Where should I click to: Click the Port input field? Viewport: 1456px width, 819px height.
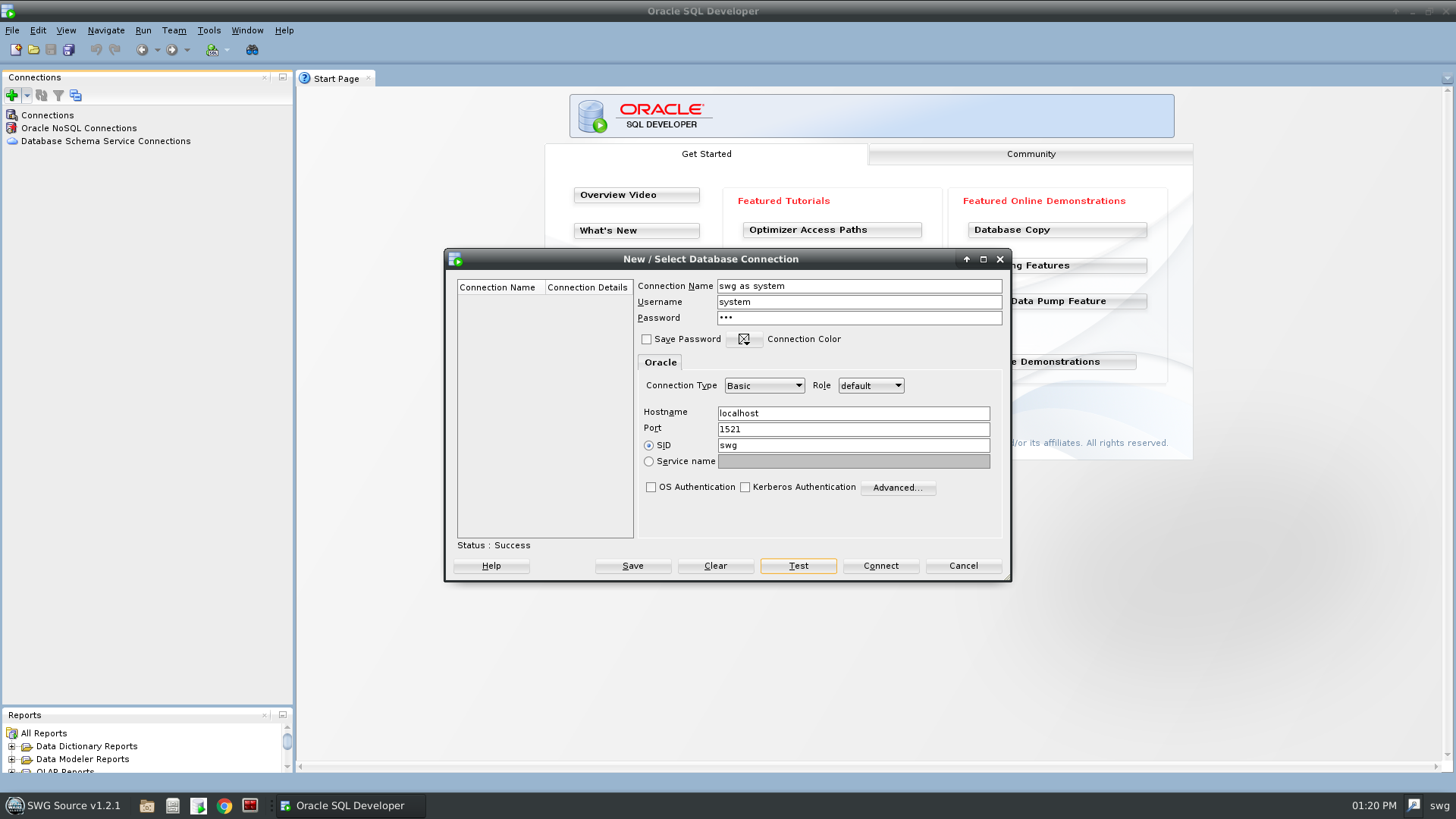coord(854,430)
